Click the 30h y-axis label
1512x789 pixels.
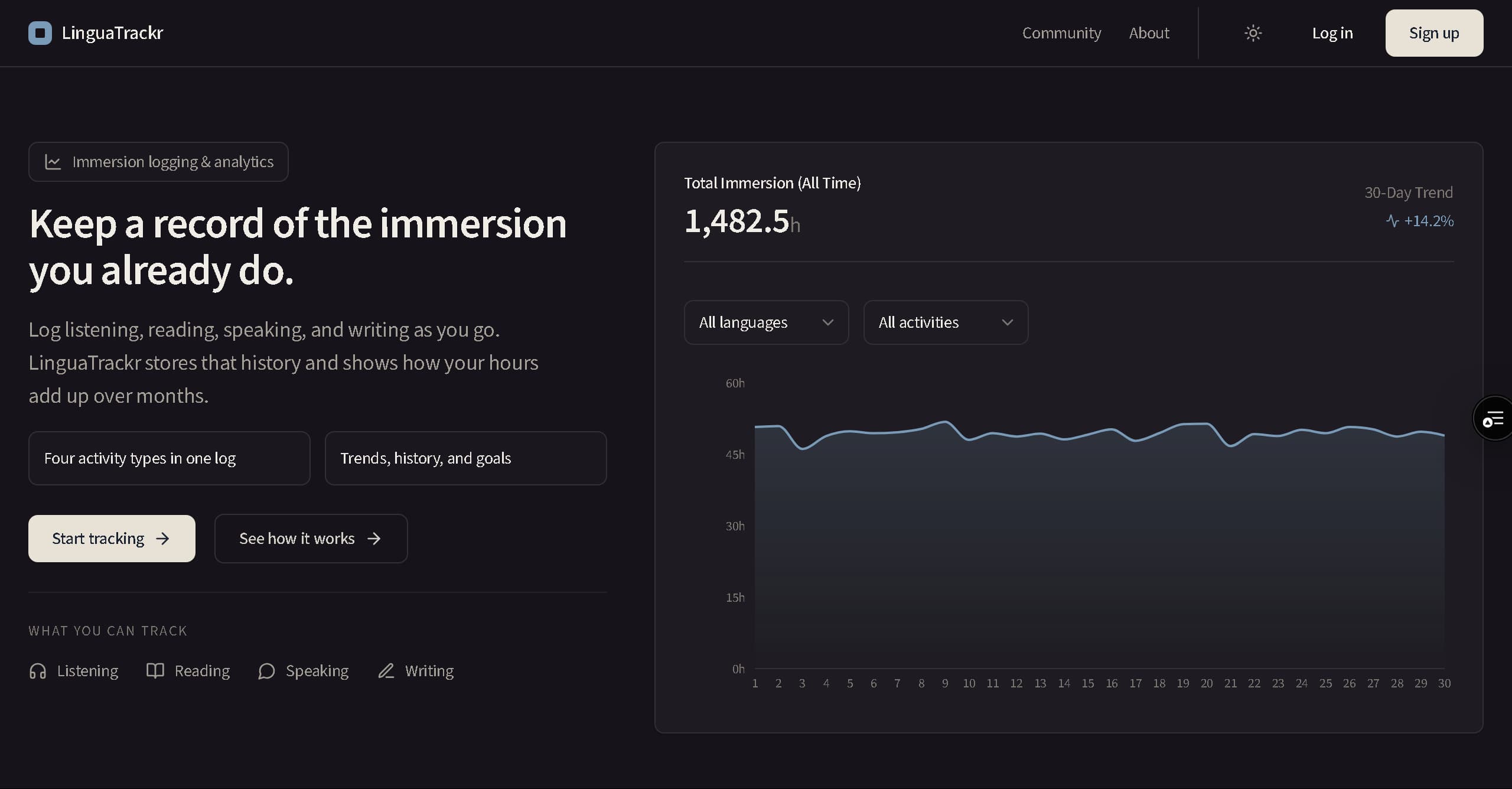point(735,526)
